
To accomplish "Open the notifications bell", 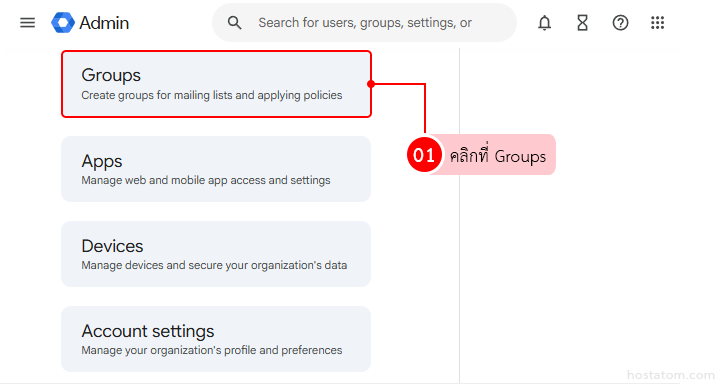I will [545, 23].
